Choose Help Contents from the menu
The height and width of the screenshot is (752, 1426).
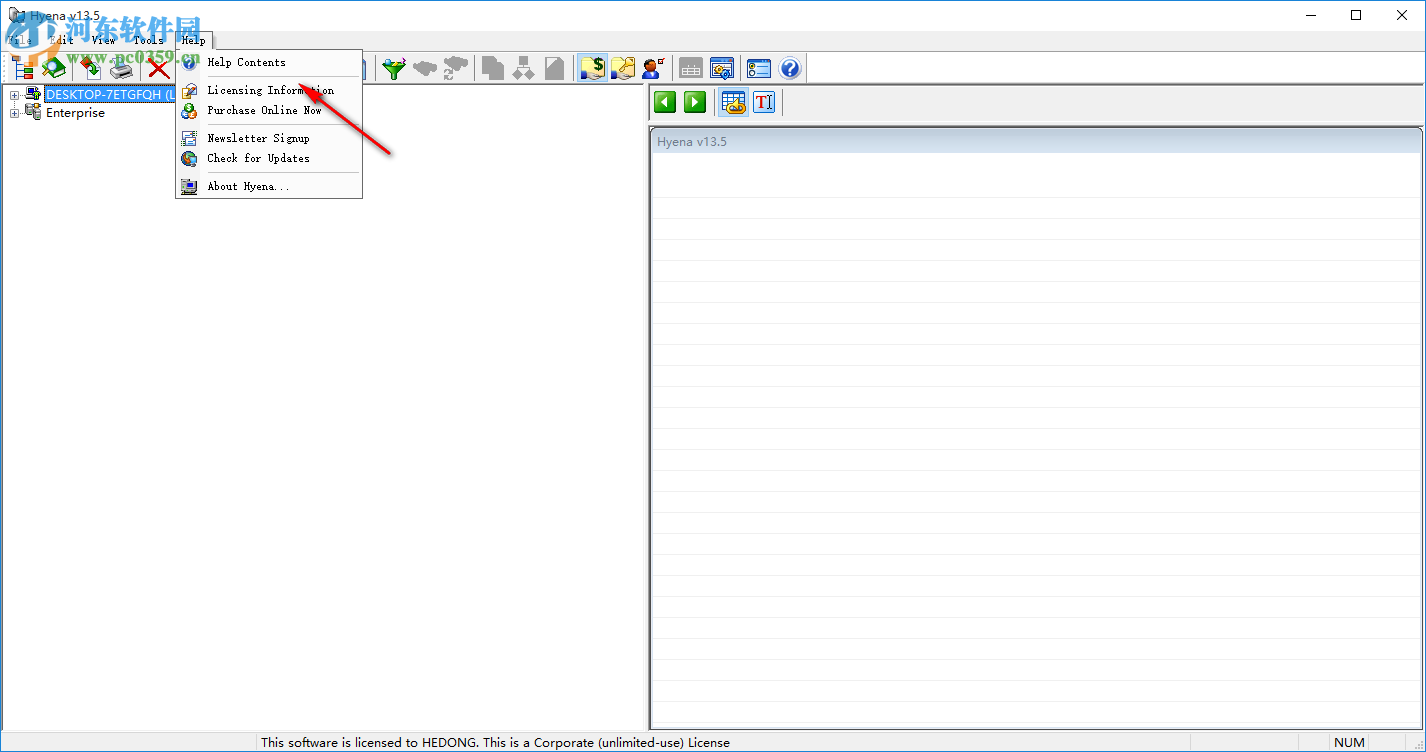point(268,62)
